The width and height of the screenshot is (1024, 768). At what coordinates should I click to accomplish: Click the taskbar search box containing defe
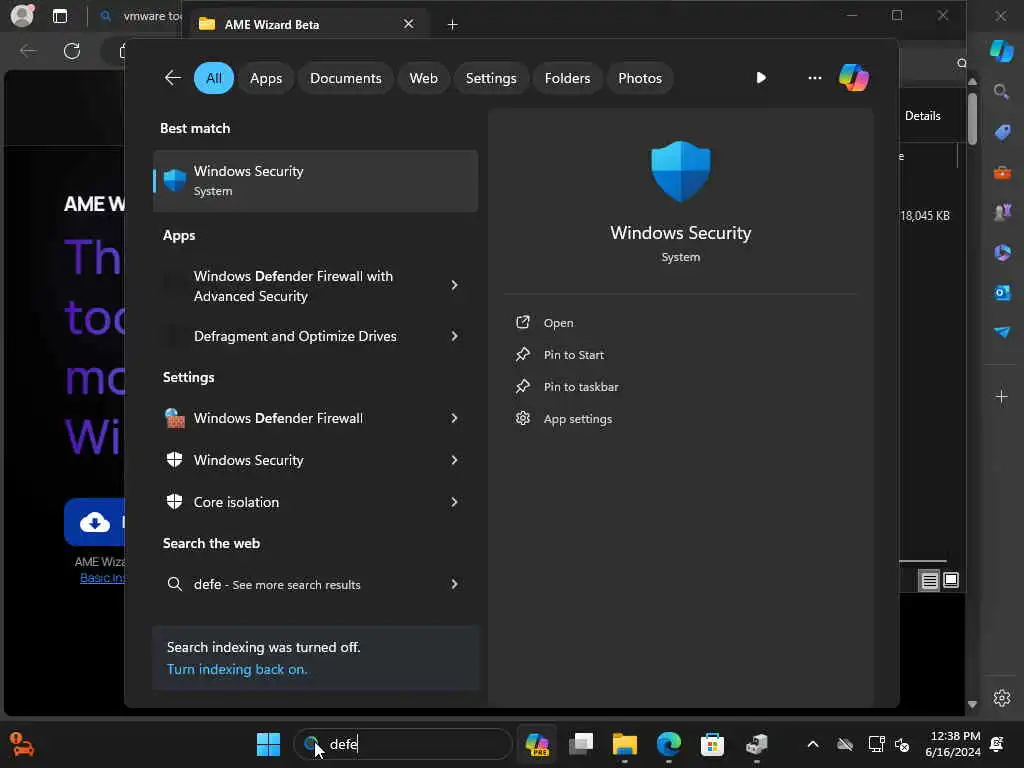[403, 744]
